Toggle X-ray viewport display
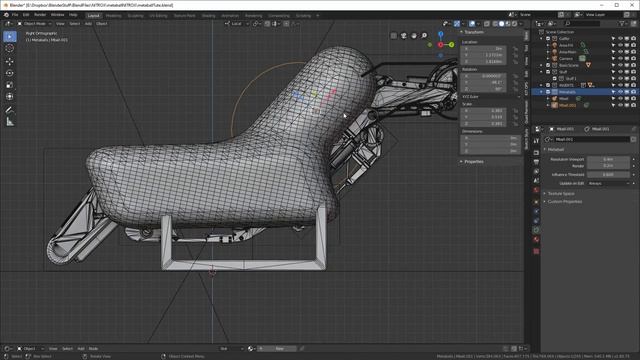Screen dimensions: 640x360 pos(487,24)
